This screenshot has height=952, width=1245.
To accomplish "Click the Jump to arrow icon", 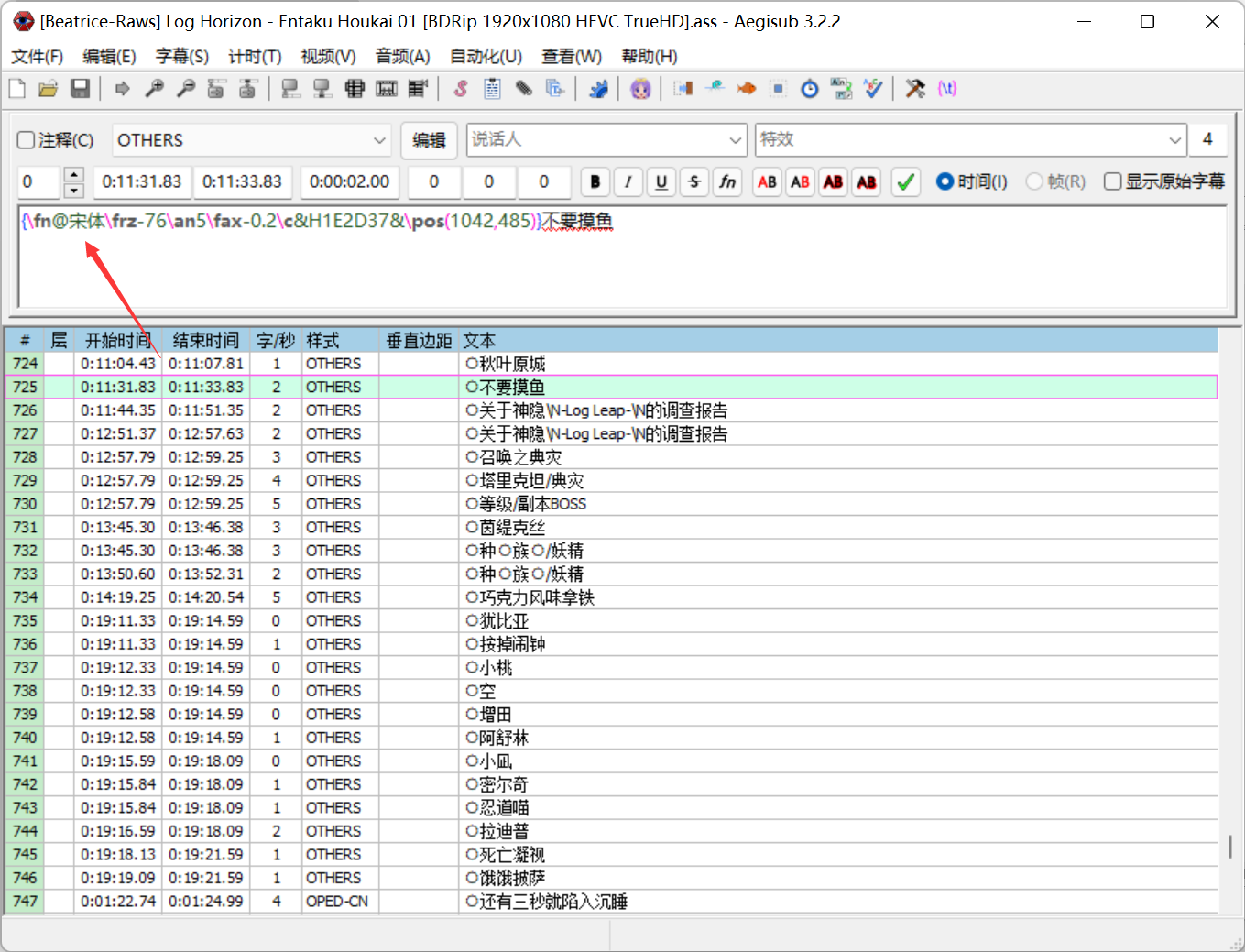I will pyautogui.click(x=123, y=89).
